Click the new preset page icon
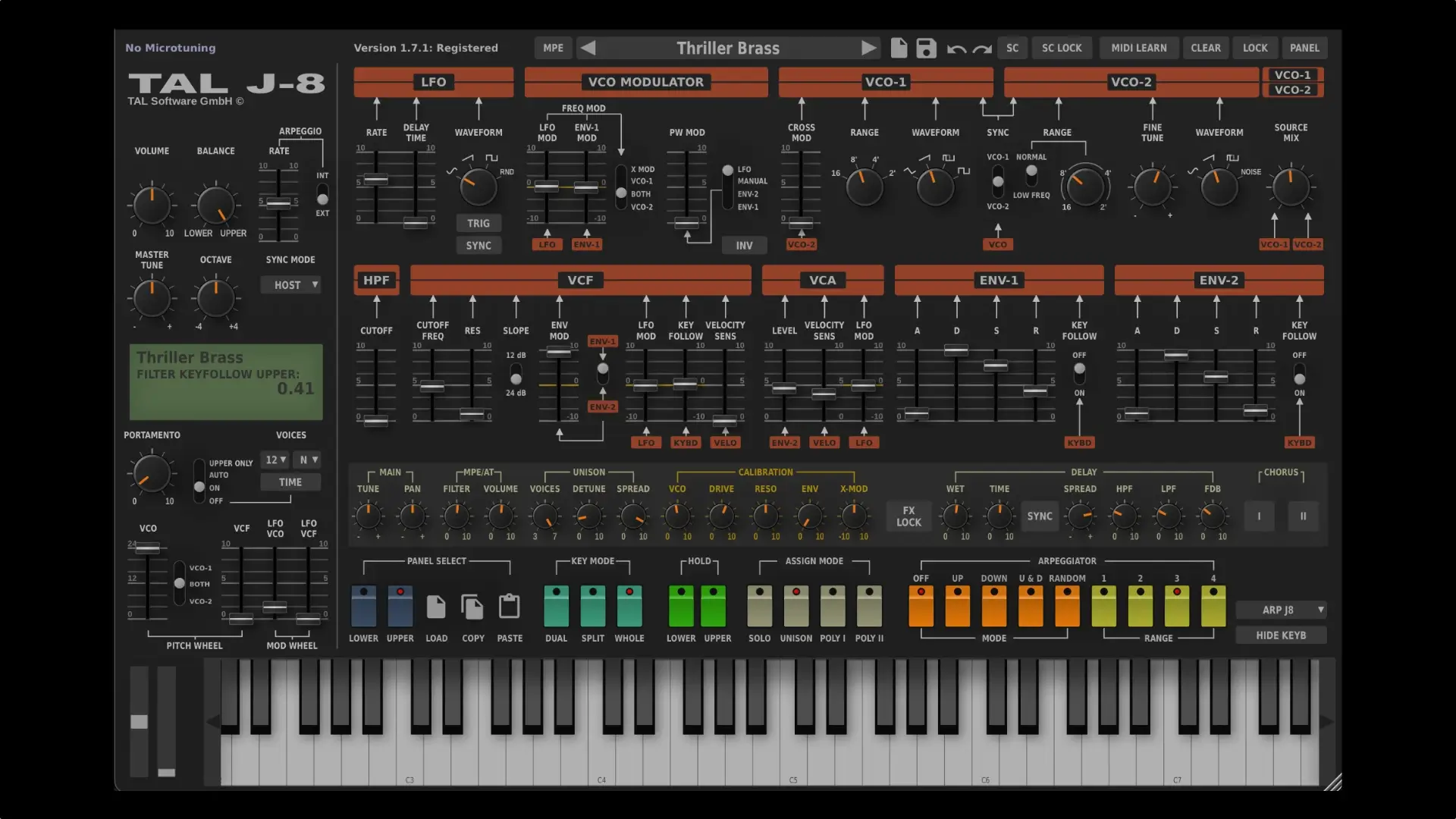1456x819 pixels. coord(899,48)
